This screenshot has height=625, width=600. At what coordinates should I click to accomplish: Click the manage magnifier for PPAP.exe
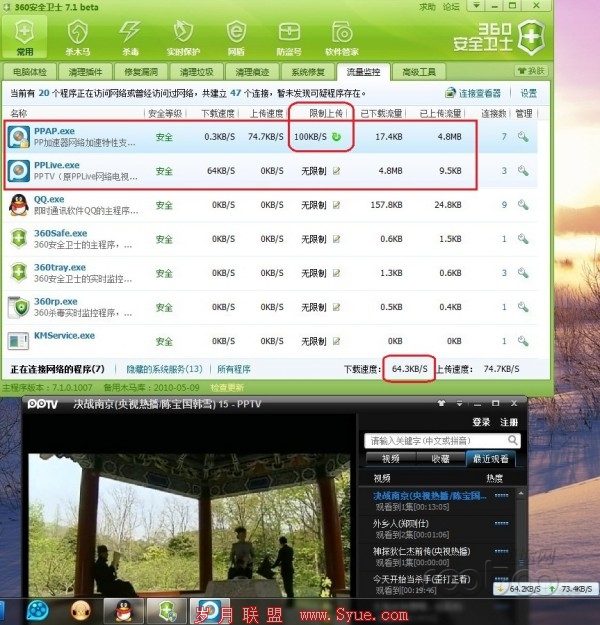tap(523, 137)
